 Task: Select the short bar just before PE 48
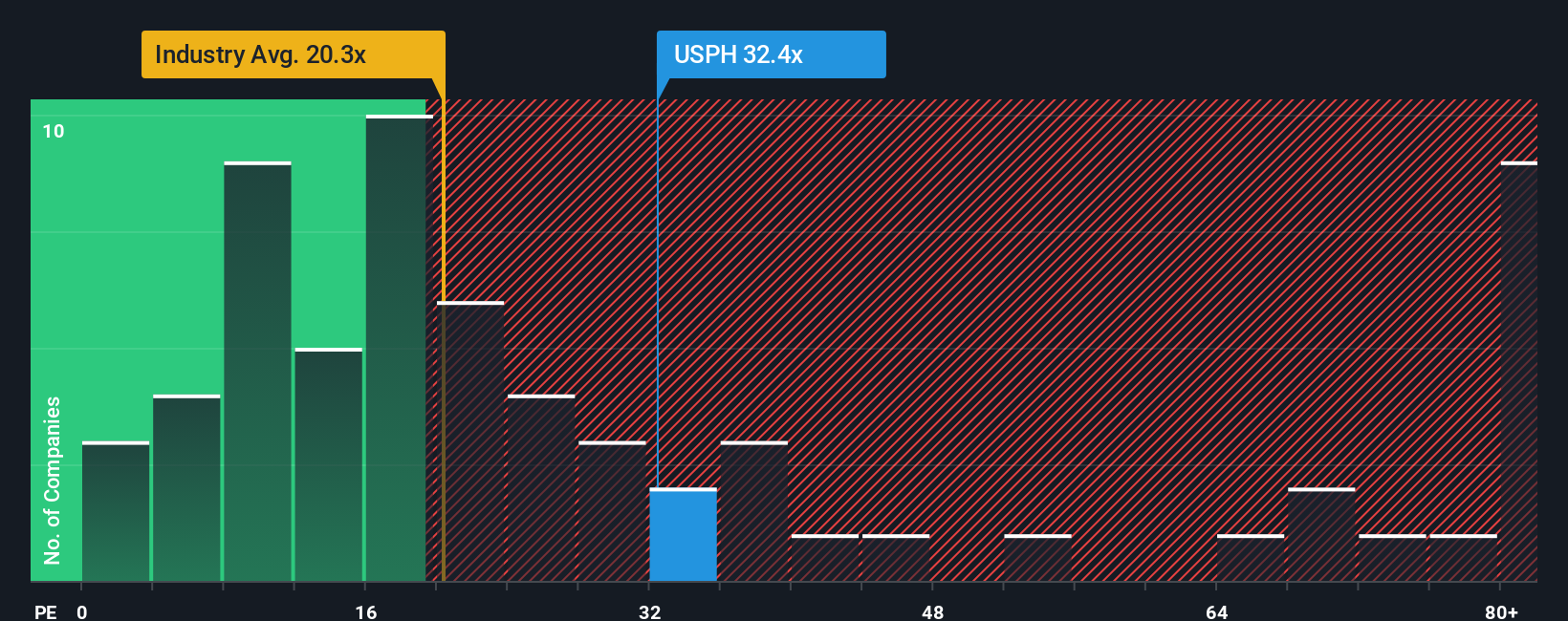click(896, 558)
